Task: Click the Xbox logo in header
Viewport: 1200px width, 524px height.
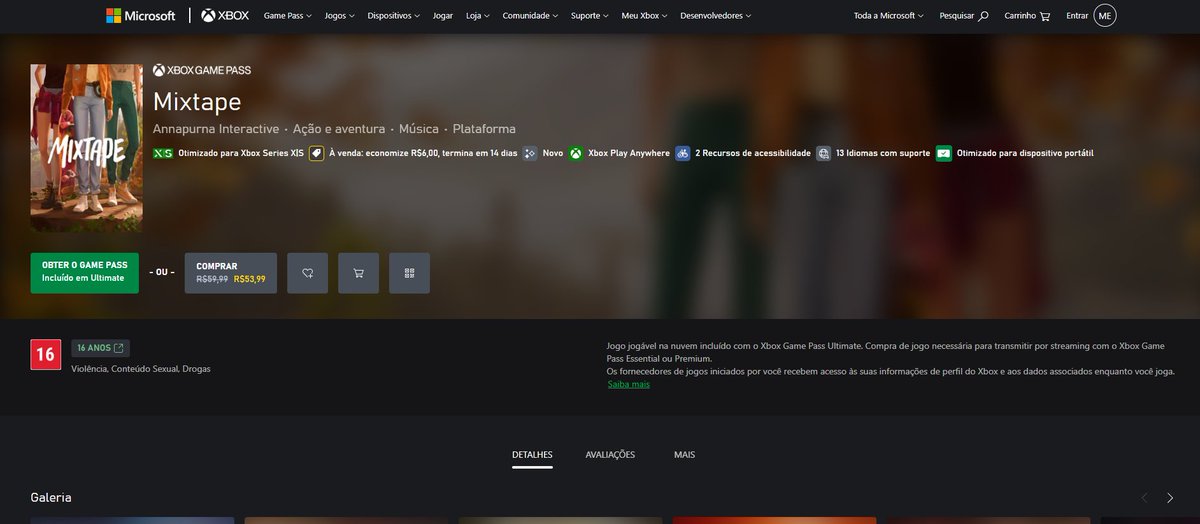Action: coord(224,16)
